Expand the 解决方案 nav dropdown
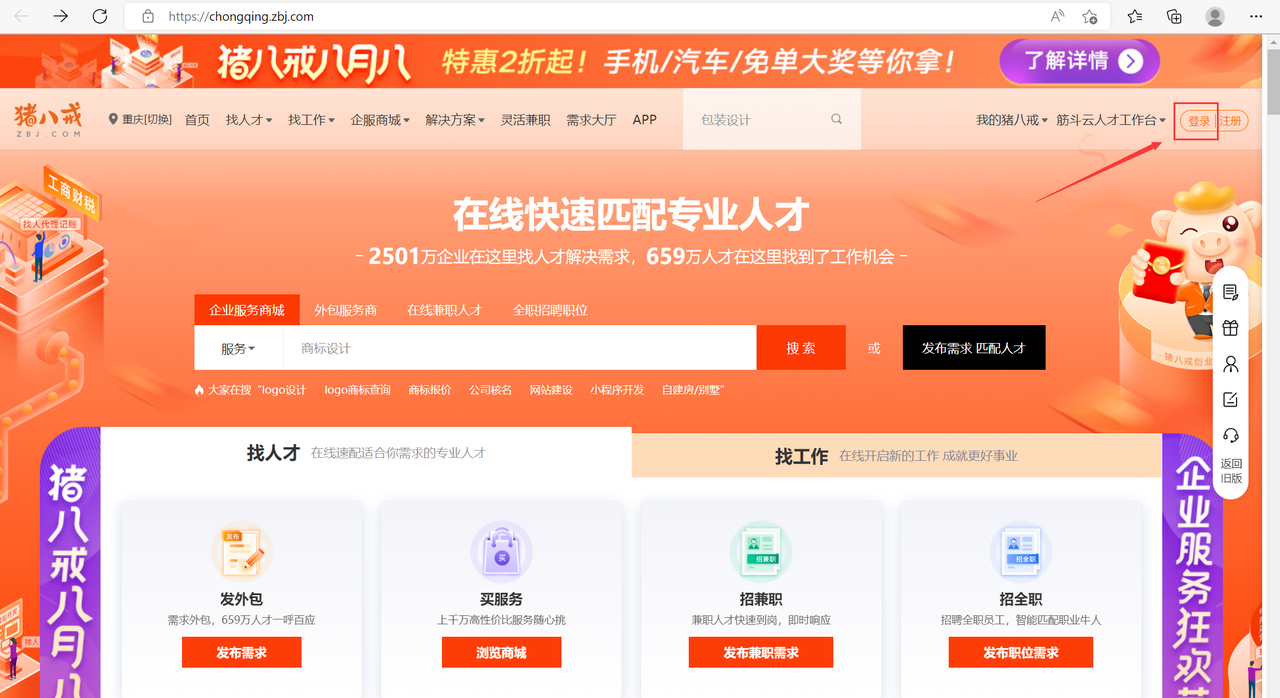Screen dimensions: 1280x698 [x=455, y=120]
